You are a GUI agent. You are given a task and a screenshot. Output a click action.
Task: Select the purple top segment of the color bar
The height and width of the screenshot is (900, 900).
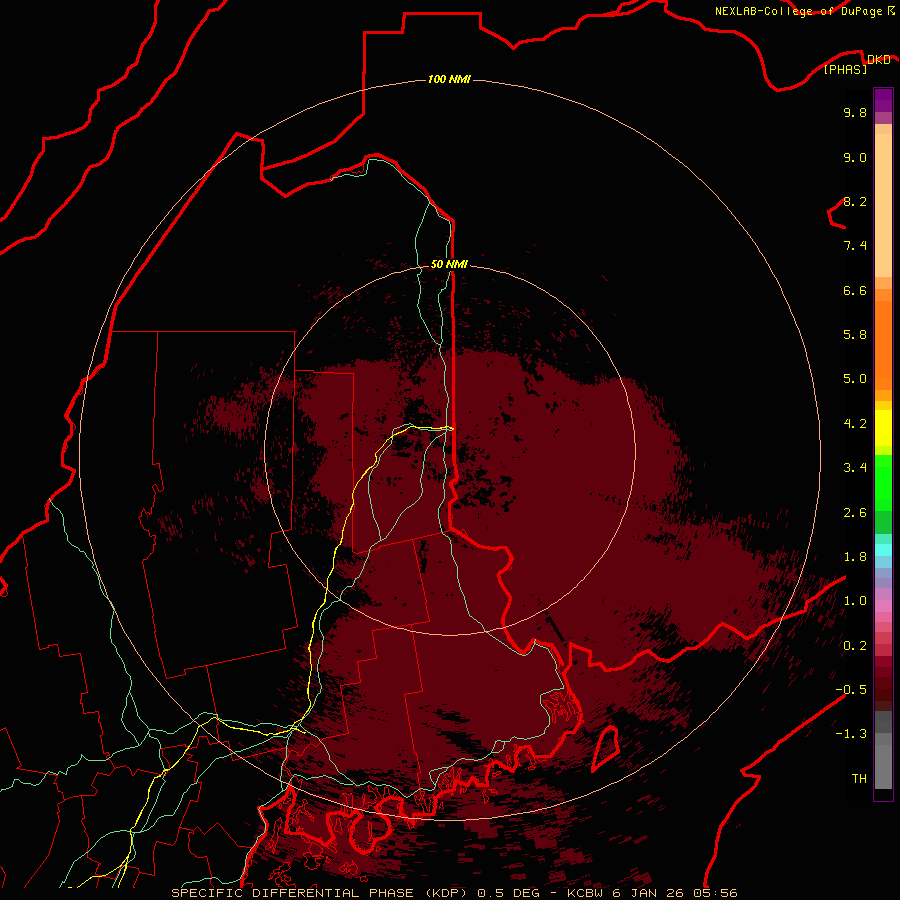[883, 100]
